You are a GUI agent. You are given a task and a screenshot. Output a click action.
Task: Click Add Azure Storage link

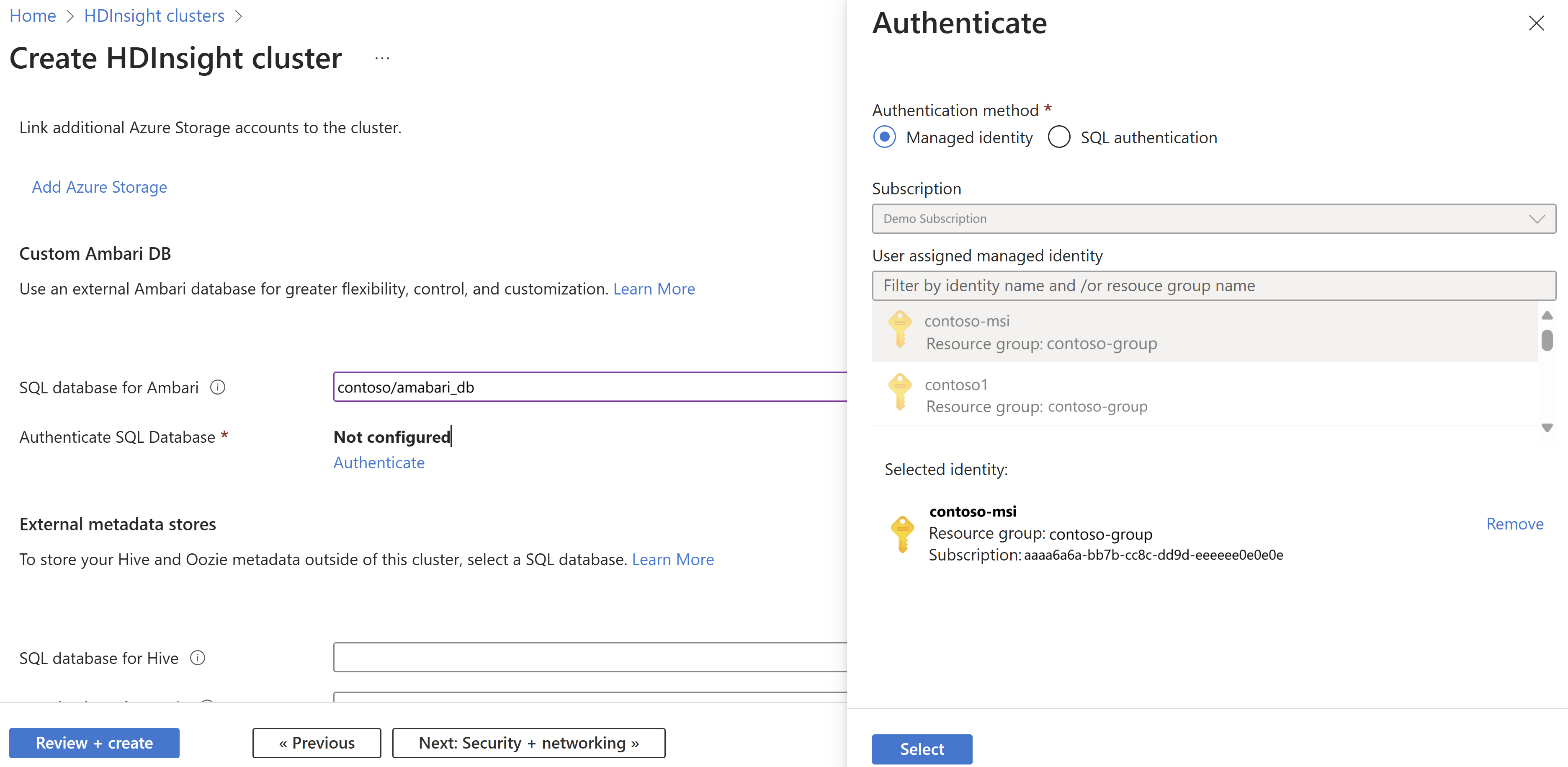pos(99,187)
